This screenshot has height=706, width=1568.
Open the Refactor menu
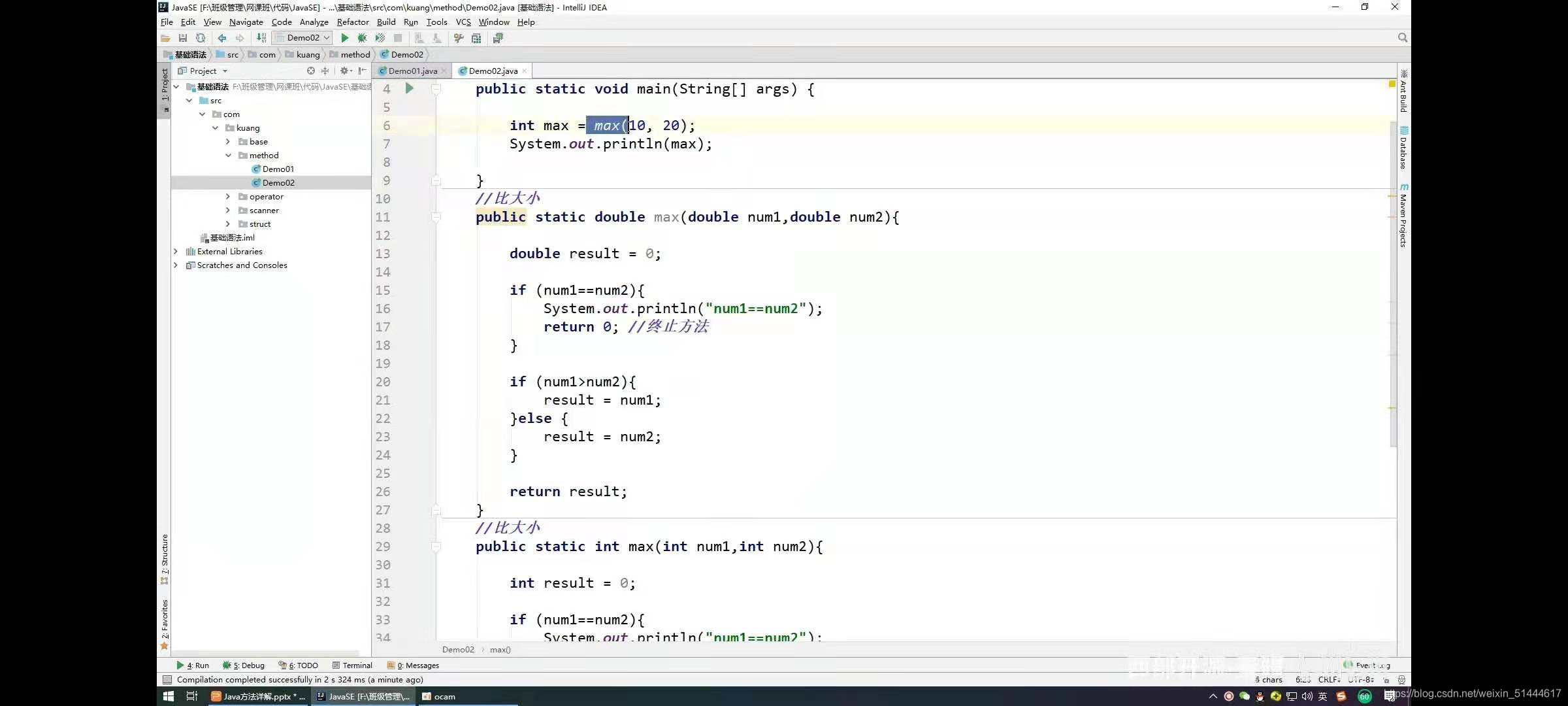[353, 22]
